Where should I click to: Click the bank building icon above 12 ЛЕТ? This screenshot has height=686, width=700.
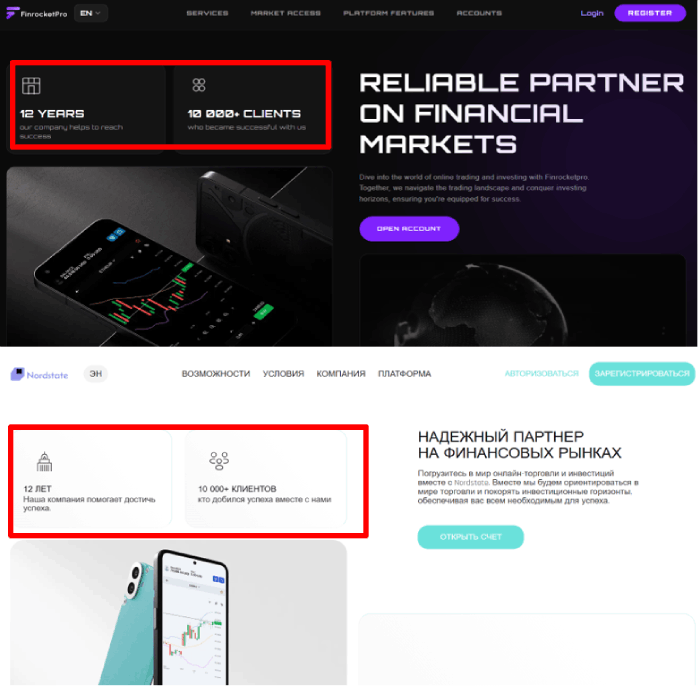coord(44,461)
